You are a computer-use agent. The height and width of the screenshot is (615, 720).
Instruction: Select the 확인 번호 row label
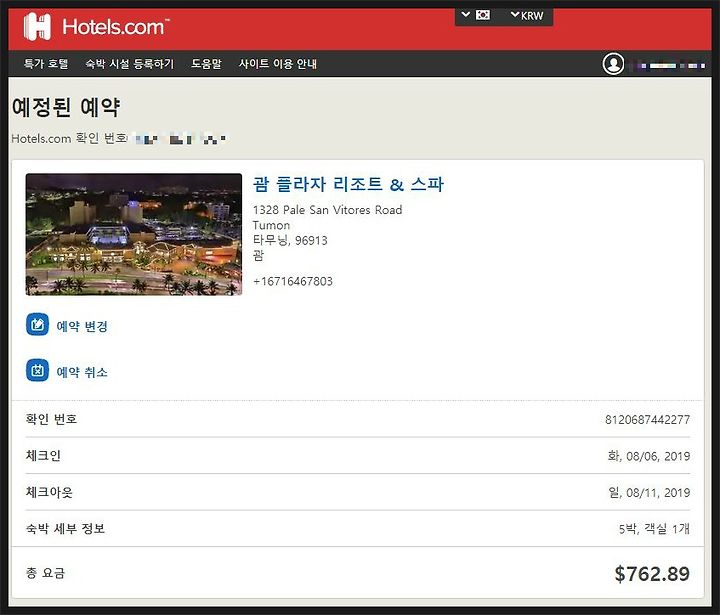coord(51,419)
